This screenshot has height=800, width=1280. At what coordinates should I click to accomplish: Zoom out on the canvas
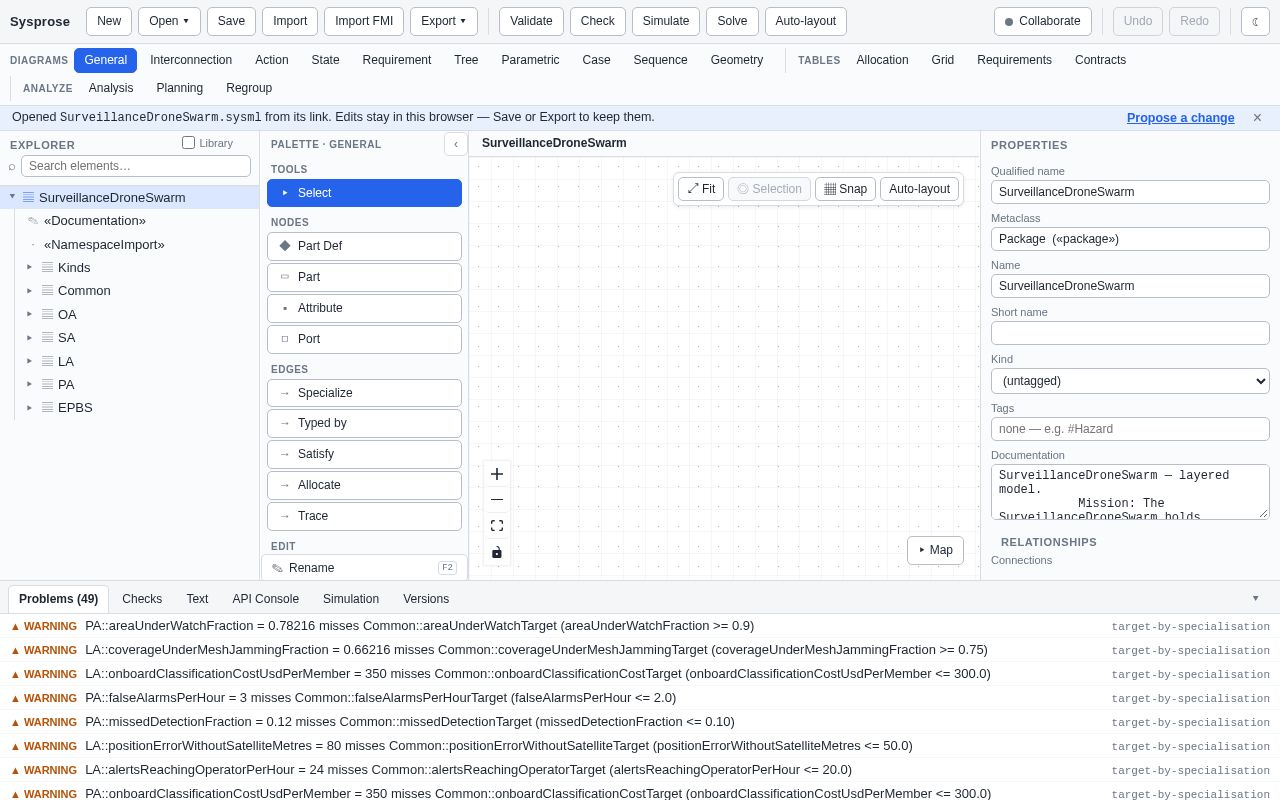[x=497, y=500]
